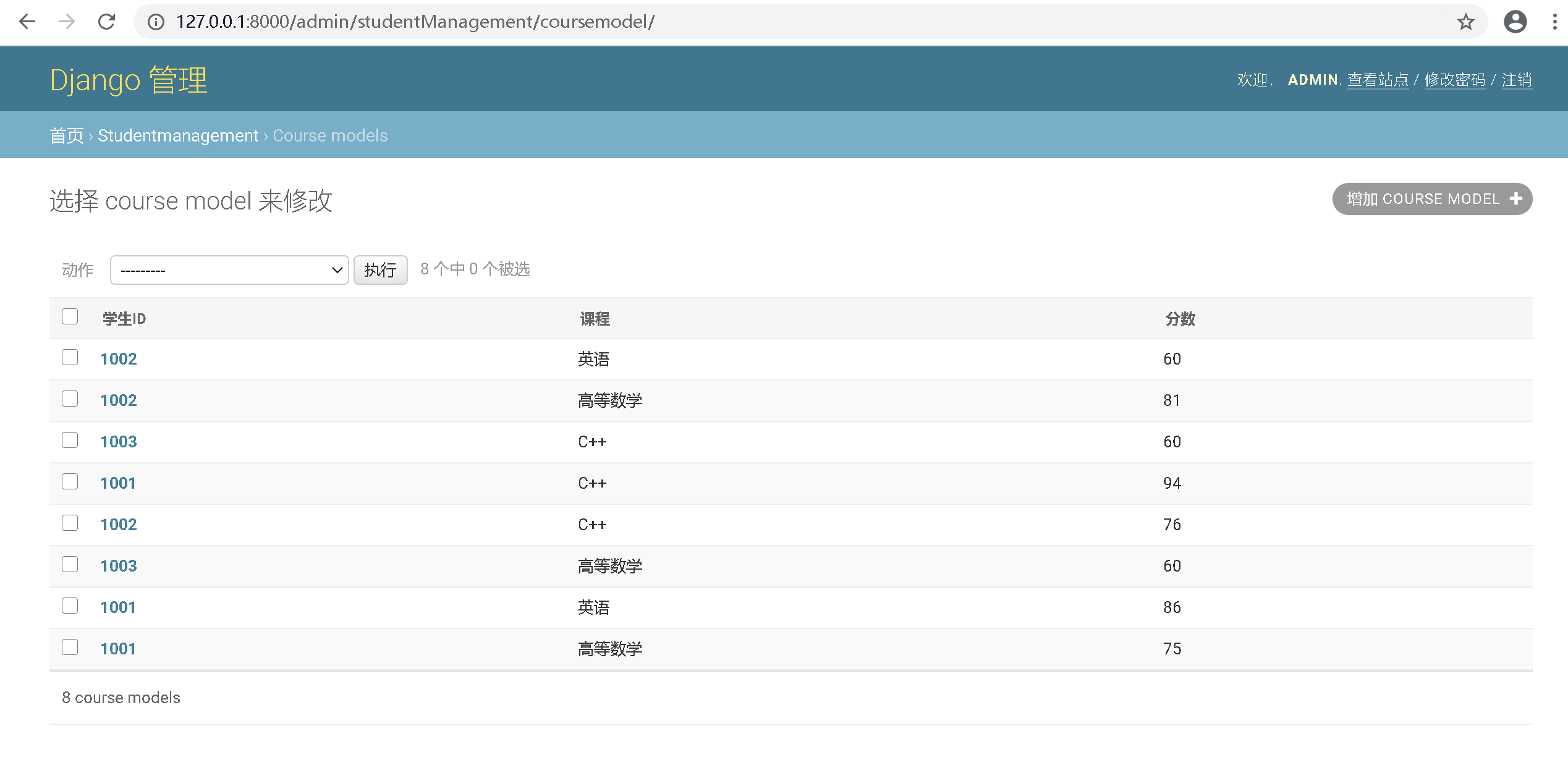The image size is (1568, 773).
Task: Open the browser three-dot menu
Action: click(x=1554, y=22)
